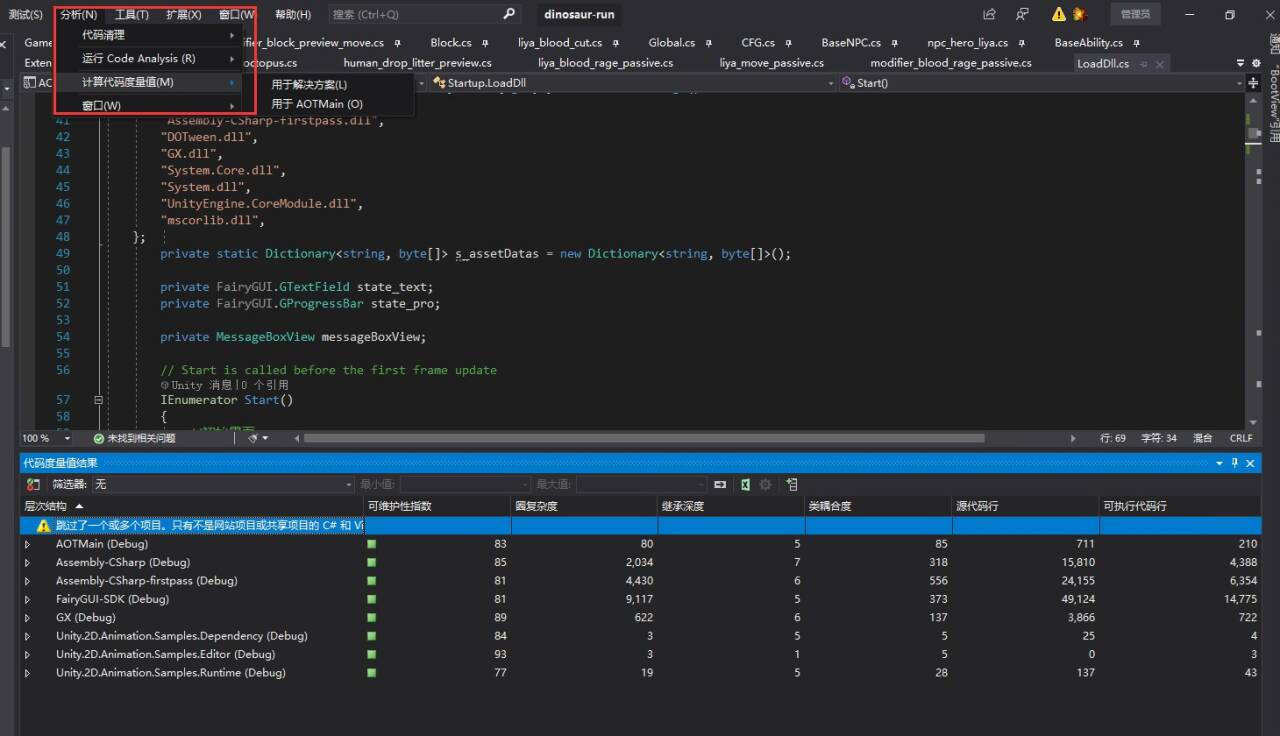This screenshot has height=736, width=1280.
Task: Select the LoadDll.cs tab
Action: tap(1102, 64)
